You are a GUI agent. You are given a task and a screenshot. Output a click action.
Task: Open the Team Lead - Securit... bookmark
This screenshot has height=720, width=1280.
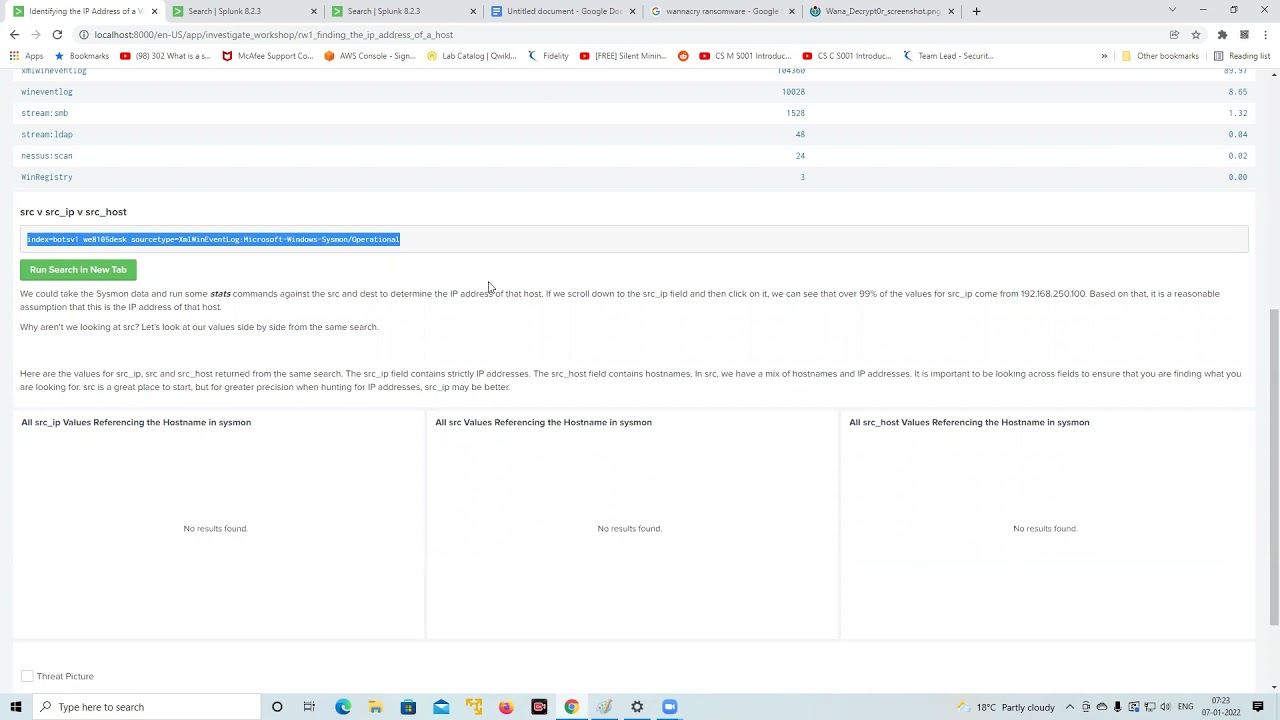tap(948, 56)
